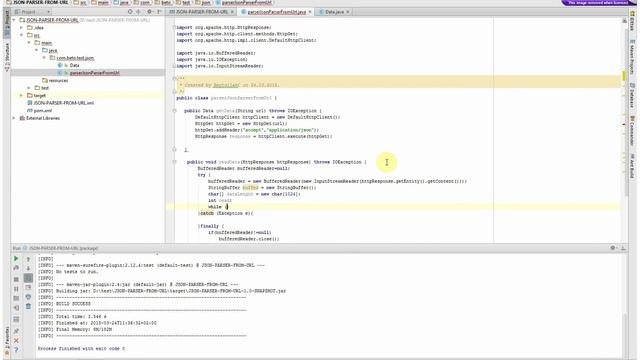
Task: Click the beto breadcrumb in navigation bar
Action: click(163, 2)
